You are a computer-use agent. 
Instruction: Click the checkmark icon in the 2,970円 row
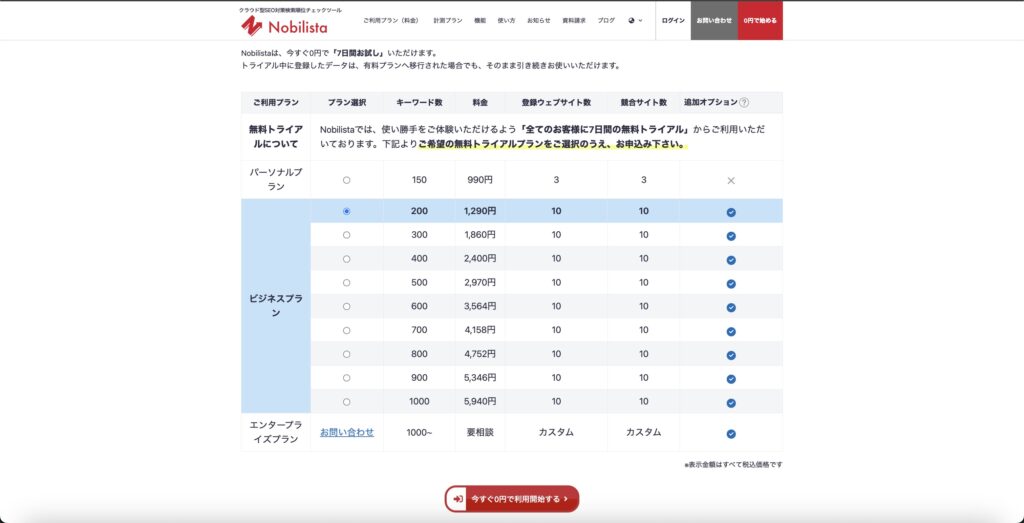(731, 283)
